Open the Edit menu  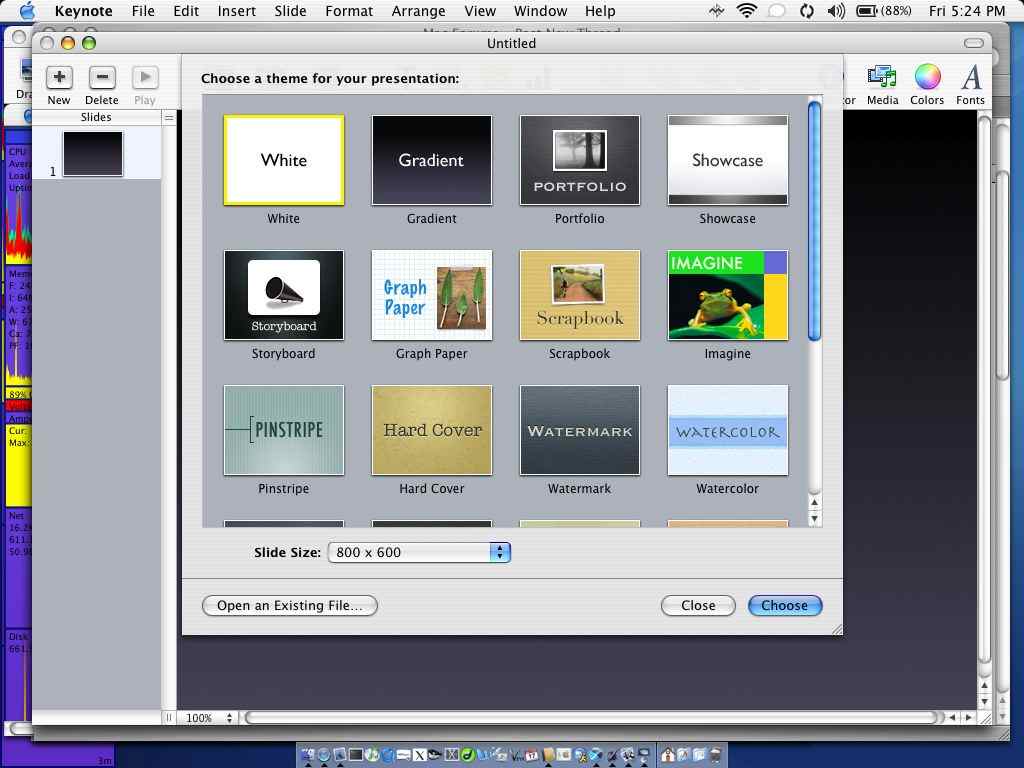[186, 11]
